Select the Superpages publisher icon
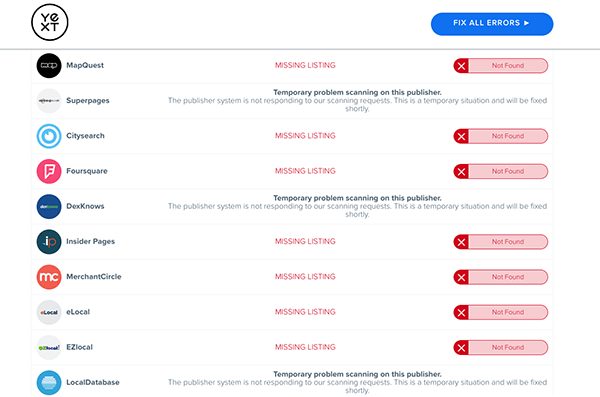This screenshot has height=397, width=600. [x=49, y=101]
